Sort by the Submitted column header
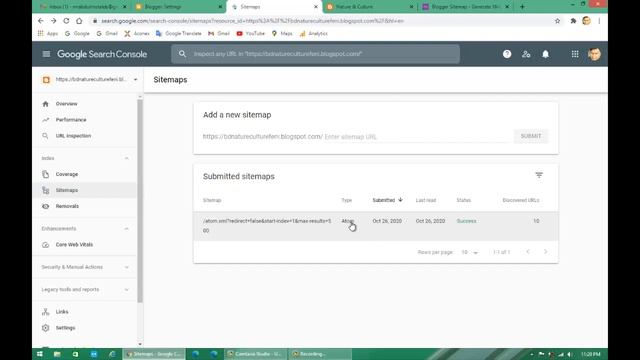Viewport: 640px width, 360px height. (x=387, y=200)
